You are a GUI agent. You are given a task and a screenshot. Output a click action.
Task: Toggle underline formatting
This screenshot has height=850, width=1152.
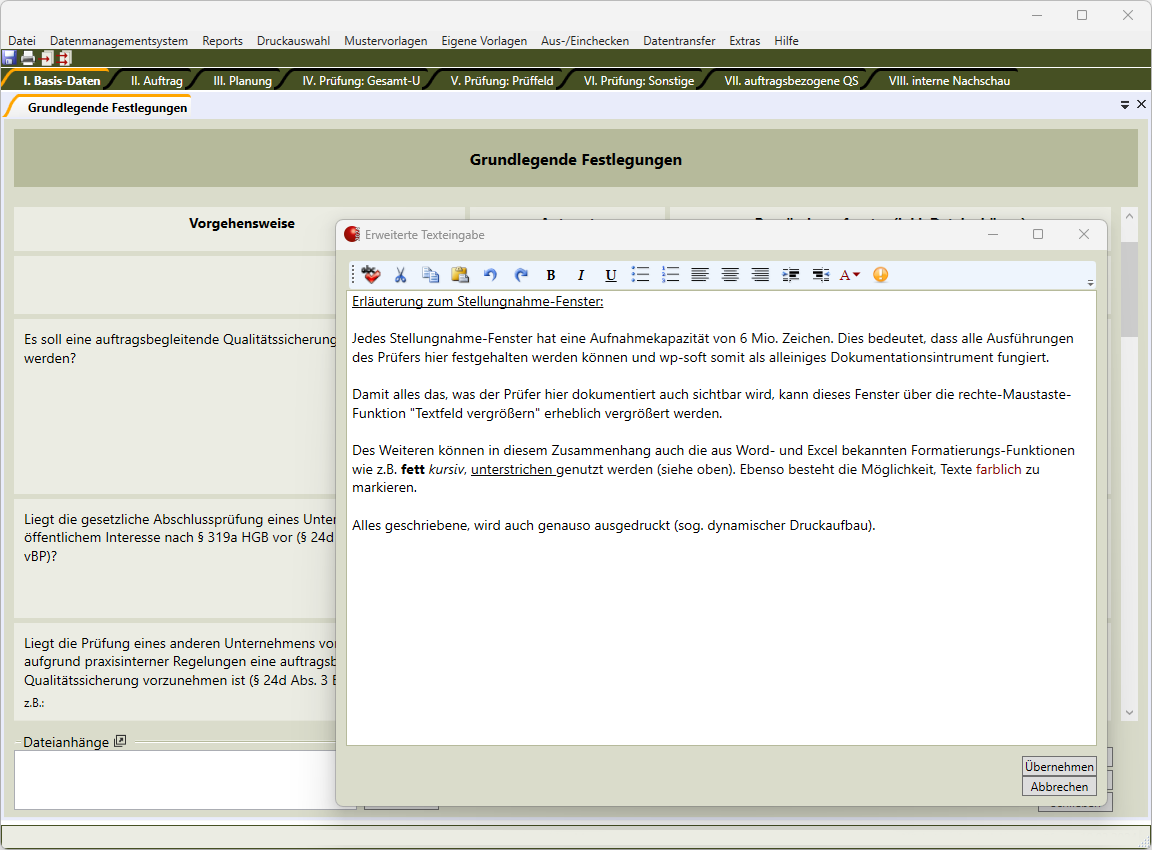(x=611, y=275)
